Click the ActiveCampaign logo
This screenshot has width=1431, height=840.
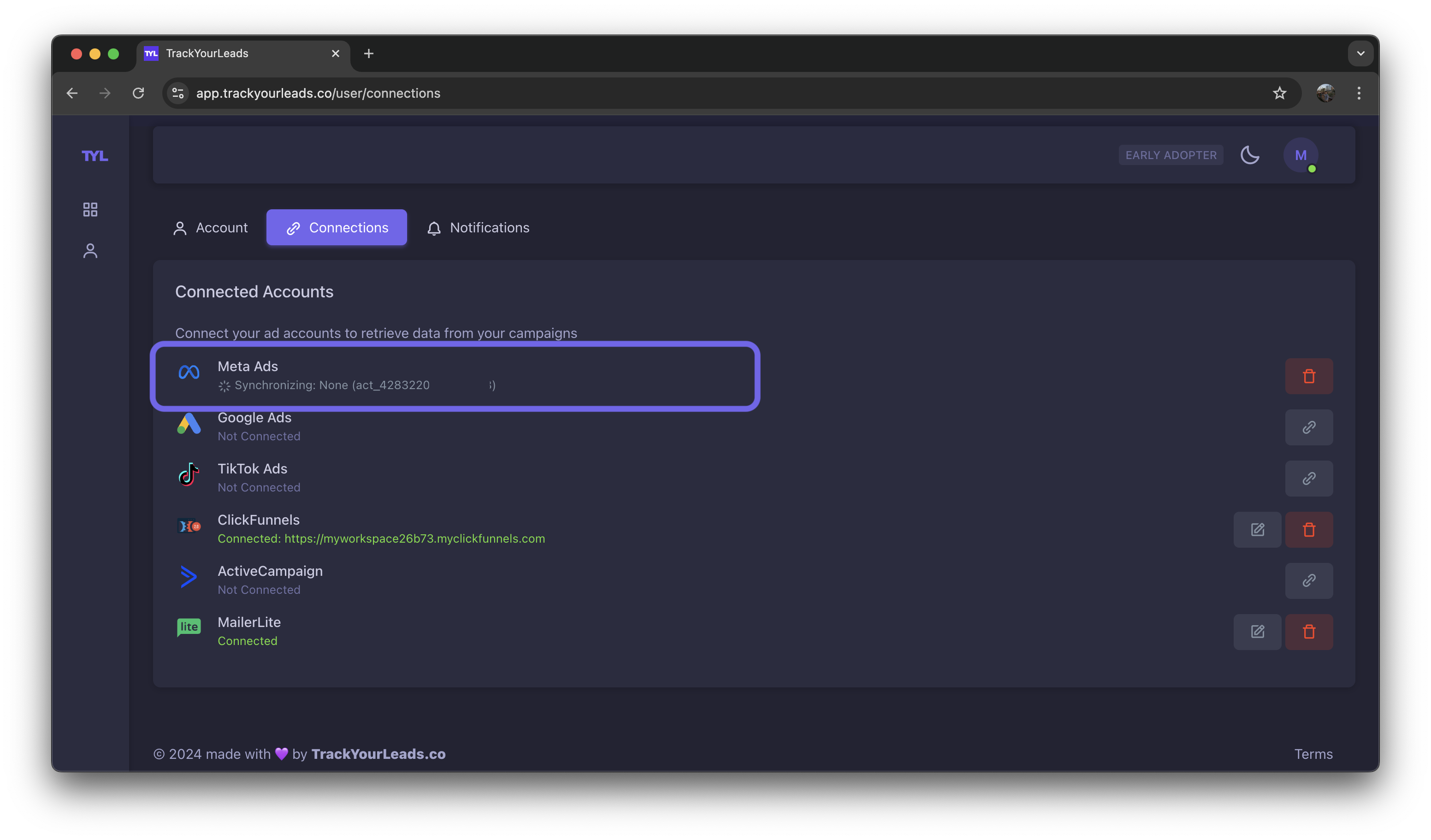(189, 576)
